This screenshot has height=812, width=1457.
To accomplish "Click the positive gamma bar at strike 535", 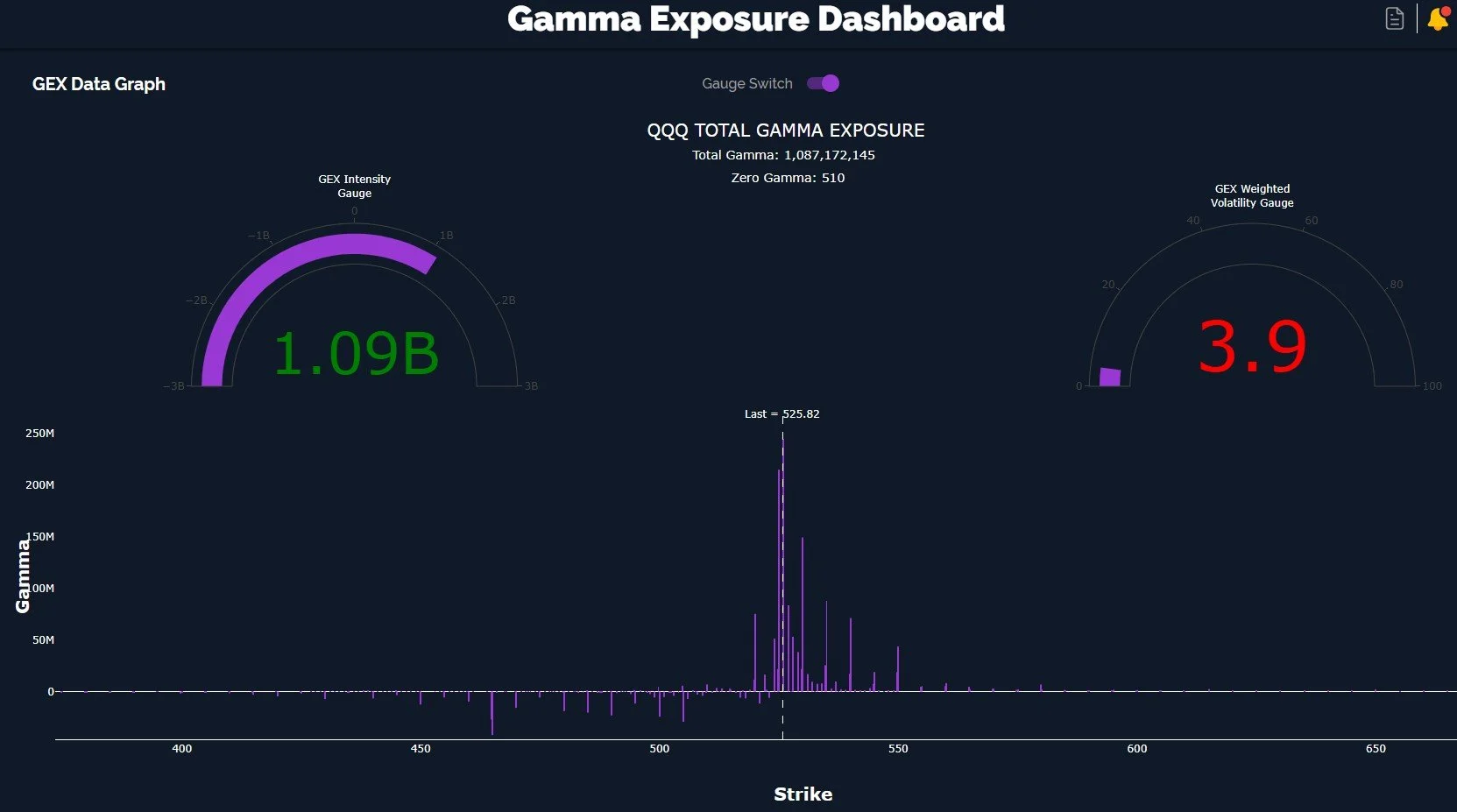I will [x=826, y=646].
